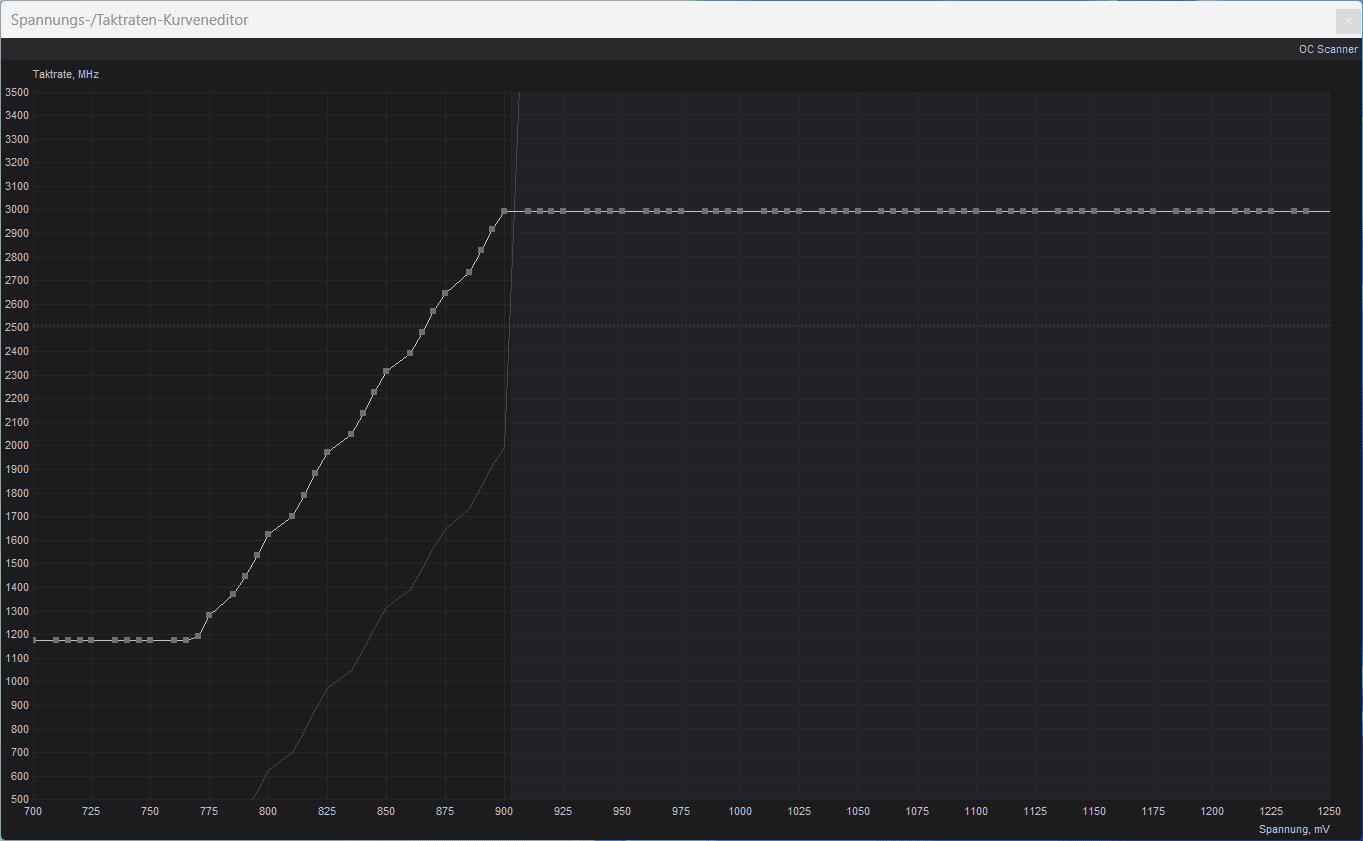The height and width of the screenshot is (841, 1363).
Task: Click the "3500" frequency axis value
Action: [17, 92]
